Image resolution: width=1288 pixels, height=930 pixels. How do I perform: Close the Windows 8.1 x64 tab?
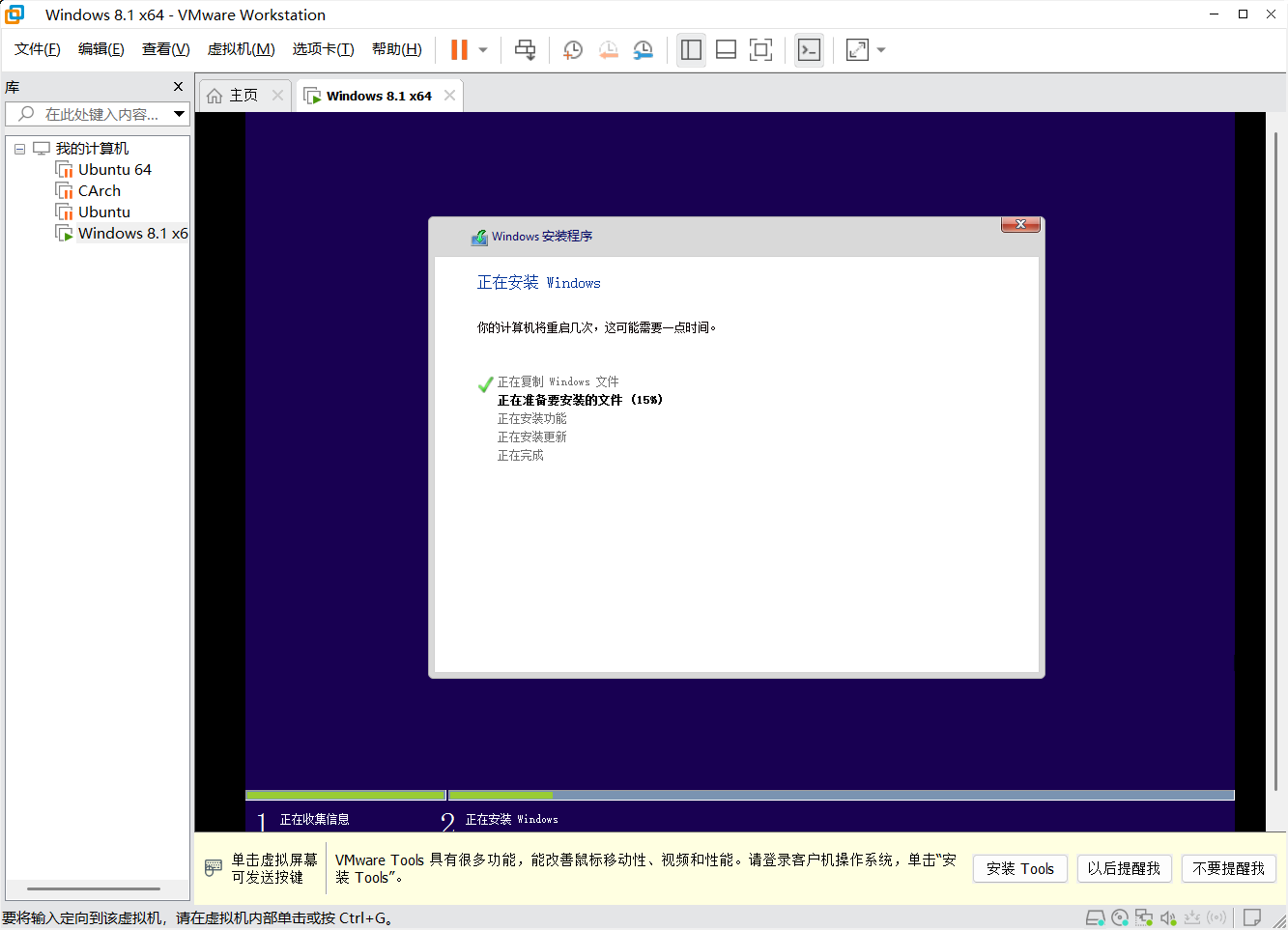point(449,95)
